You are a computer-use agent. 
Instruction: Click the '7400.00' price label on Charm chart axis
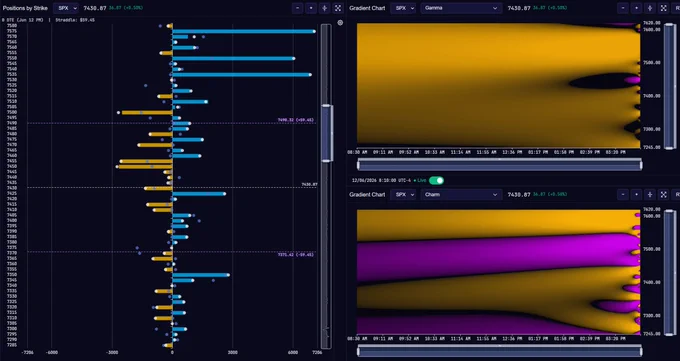pyautogui.click(x=651, y=282)
